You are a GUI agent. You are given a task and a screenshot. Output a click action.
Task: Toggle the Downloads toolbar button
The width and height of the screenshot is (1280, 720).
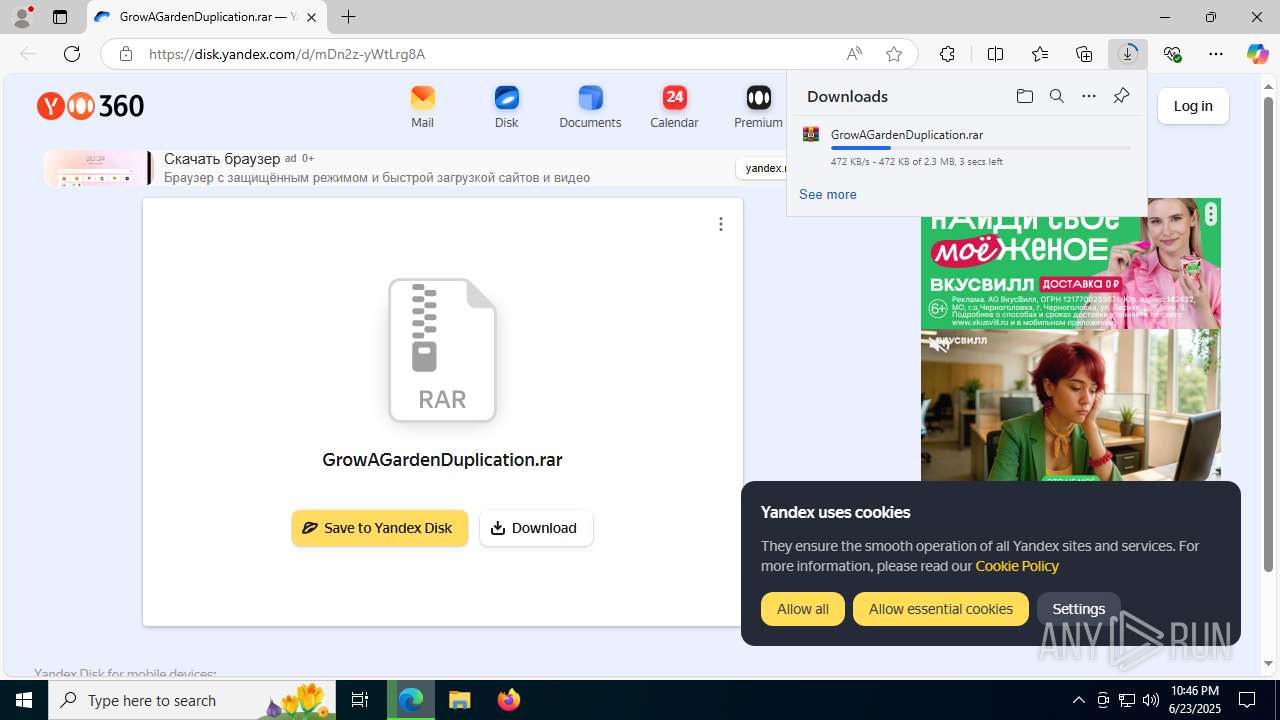pyautogui.click(x=1128, y=54)
